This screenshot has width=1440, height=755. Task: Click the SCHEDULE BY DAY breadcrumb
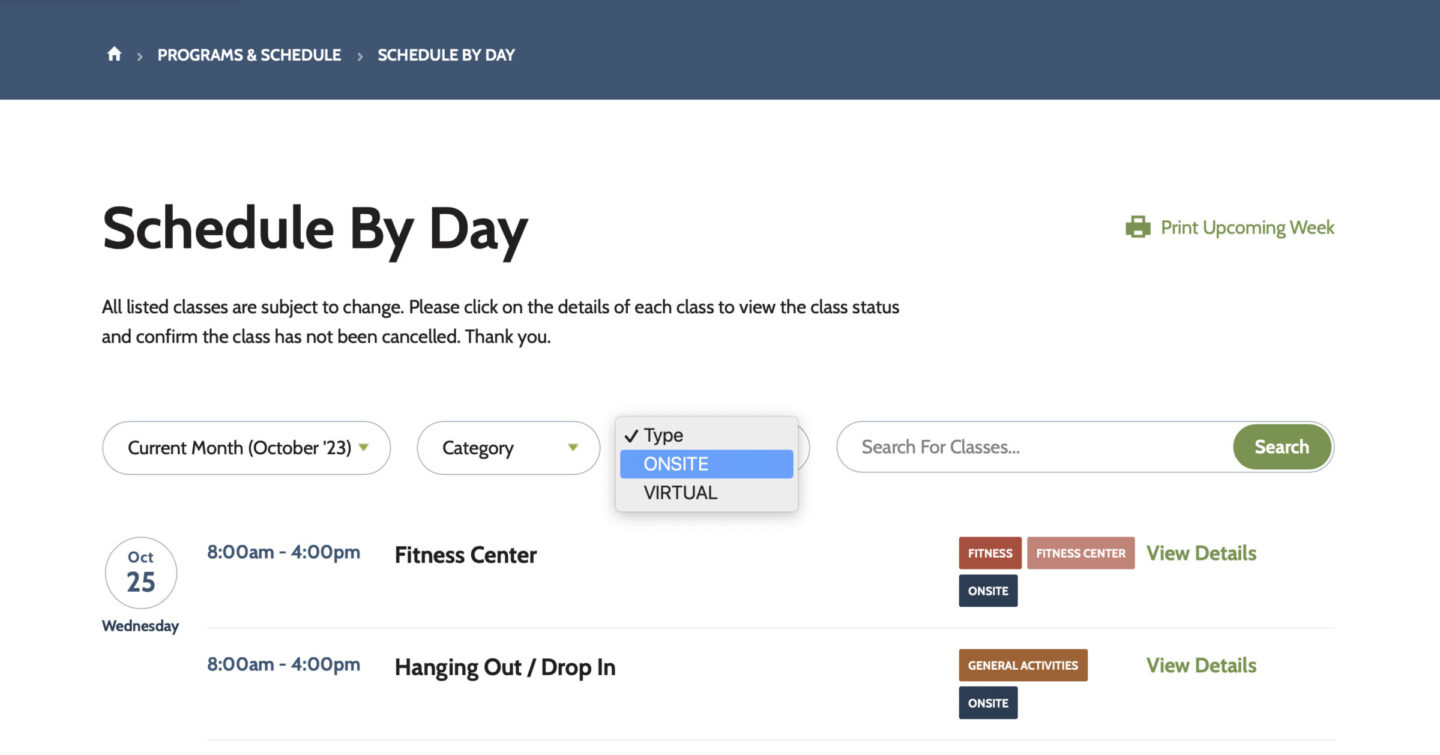446,55
